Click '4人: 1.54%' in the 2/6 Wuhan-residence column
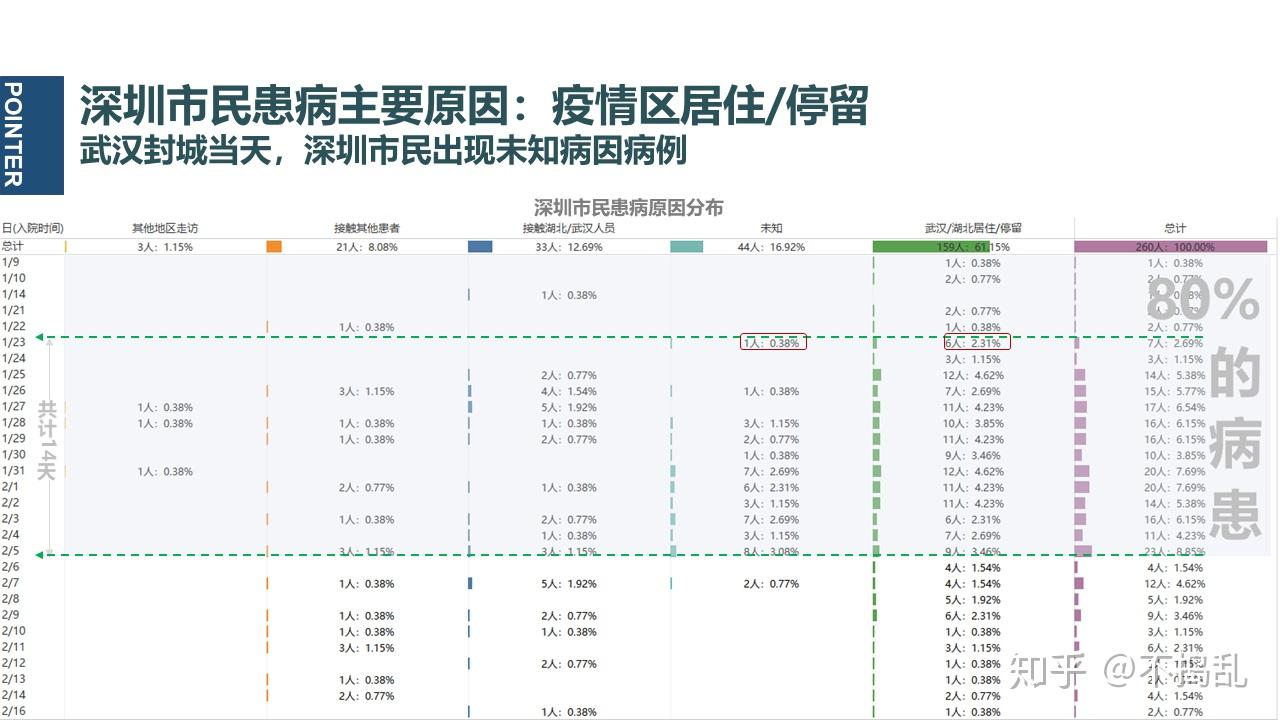The width and height of the screenshot is (1280, 720). (973, 567)
